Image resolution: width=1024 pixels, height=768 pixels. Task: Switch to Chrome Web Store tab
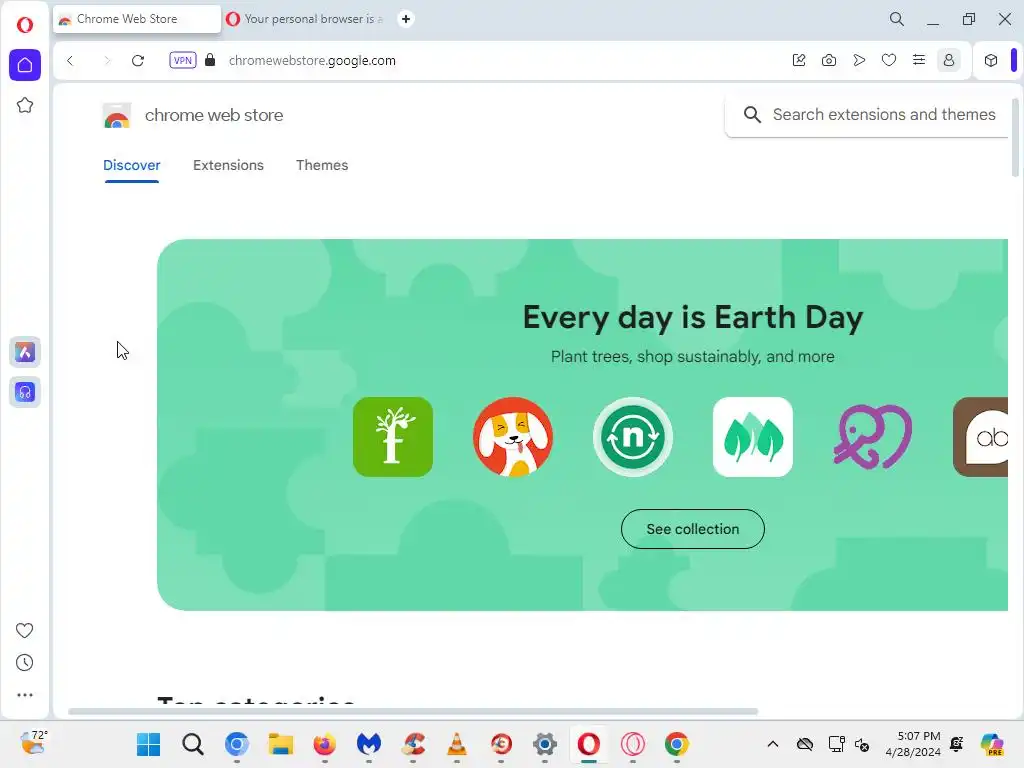coord(136,19)
